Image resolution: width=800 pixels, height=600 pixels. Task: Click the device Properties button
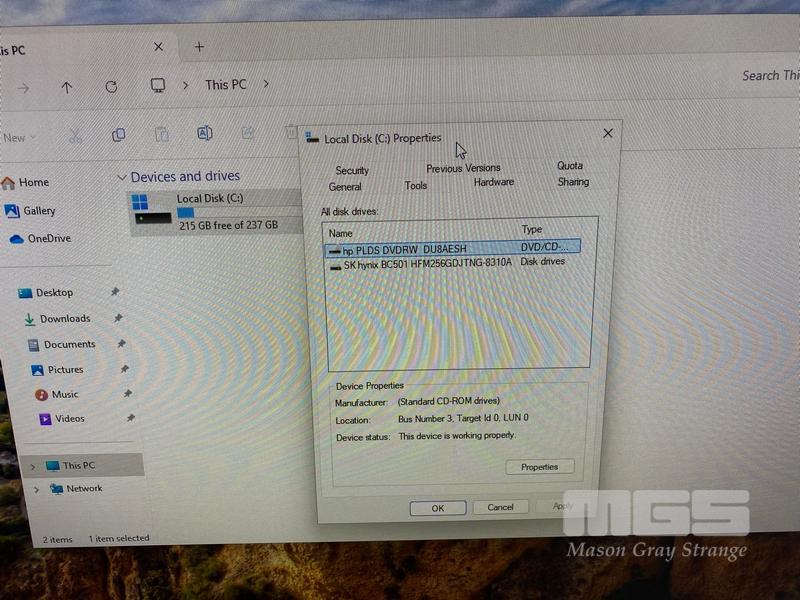[x=539, y=467]
